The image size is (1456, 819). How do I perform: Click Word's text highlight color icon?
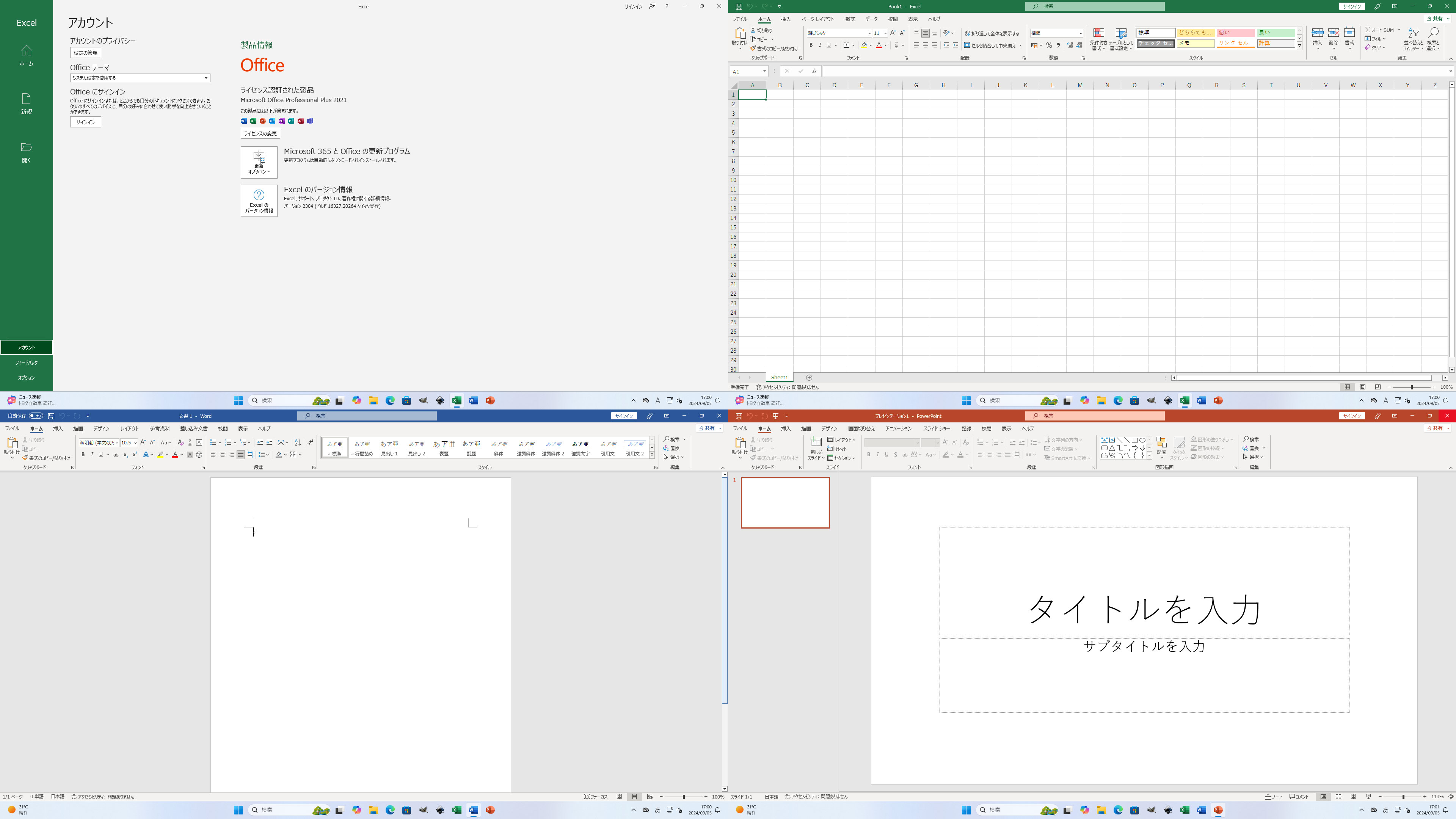click(160, 455)
